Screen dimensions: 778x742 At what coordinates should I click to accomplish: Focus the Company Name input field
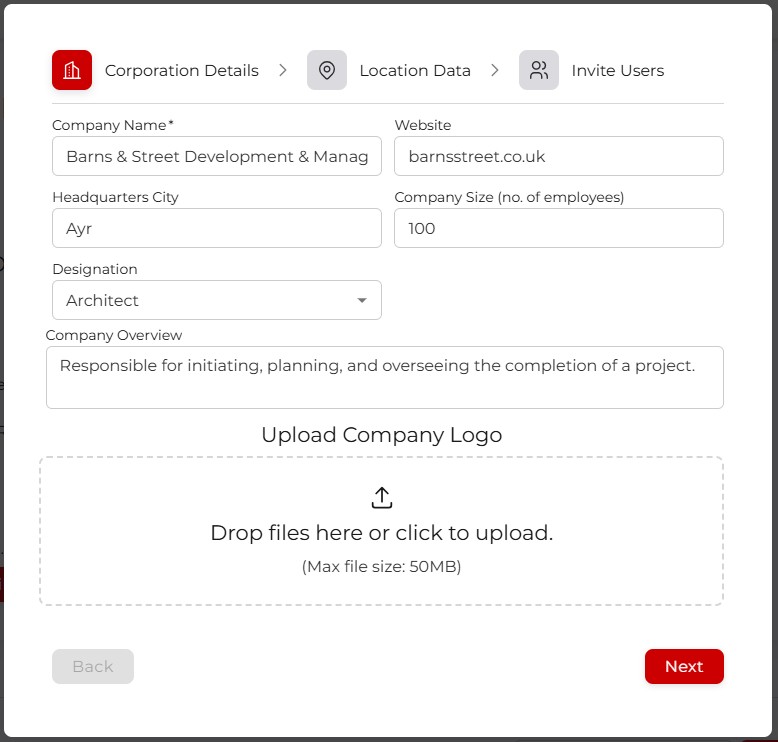217,156
